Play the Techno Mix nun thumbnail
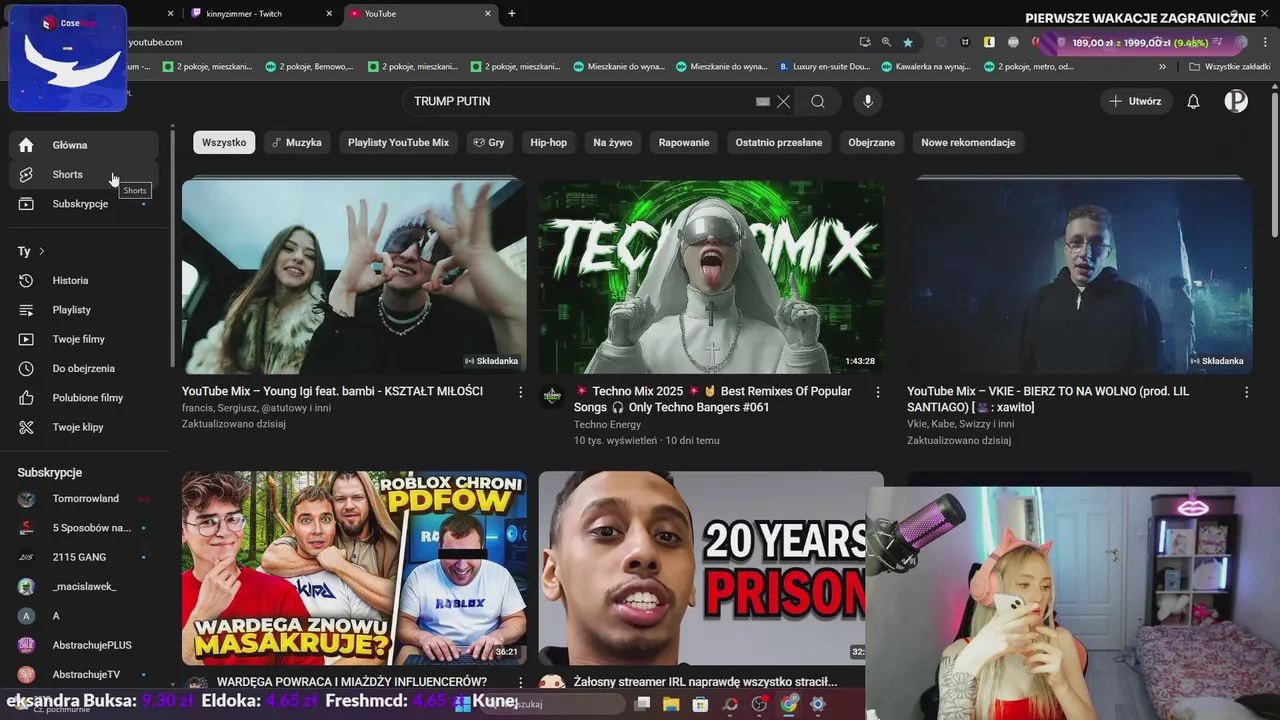Image resolution: width=1280 pixels, height=720 pixels. coord(711,277)
